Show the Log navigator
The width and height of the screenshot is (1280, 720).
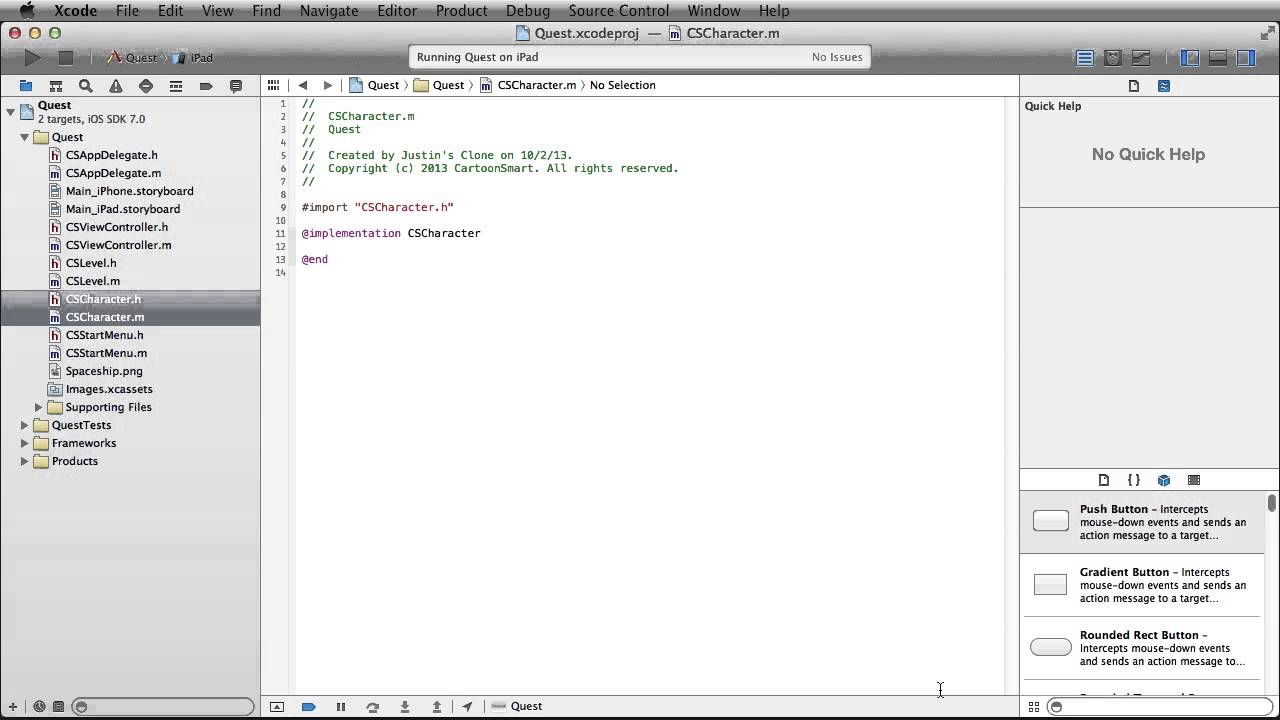(x=236, y=86)
